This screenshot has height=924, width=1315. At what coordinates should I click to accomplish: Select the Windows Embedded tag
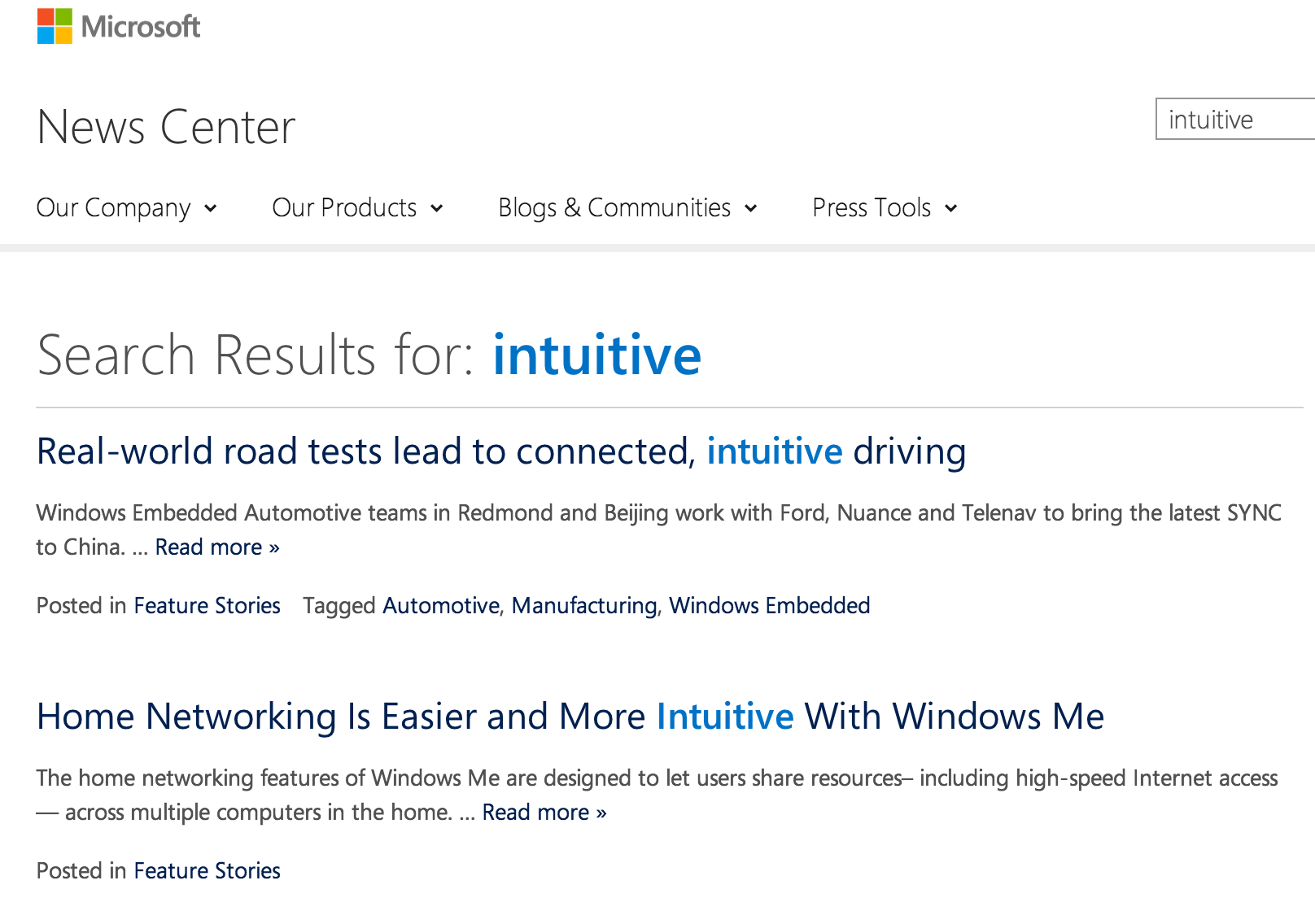click(x=770, y=606)
